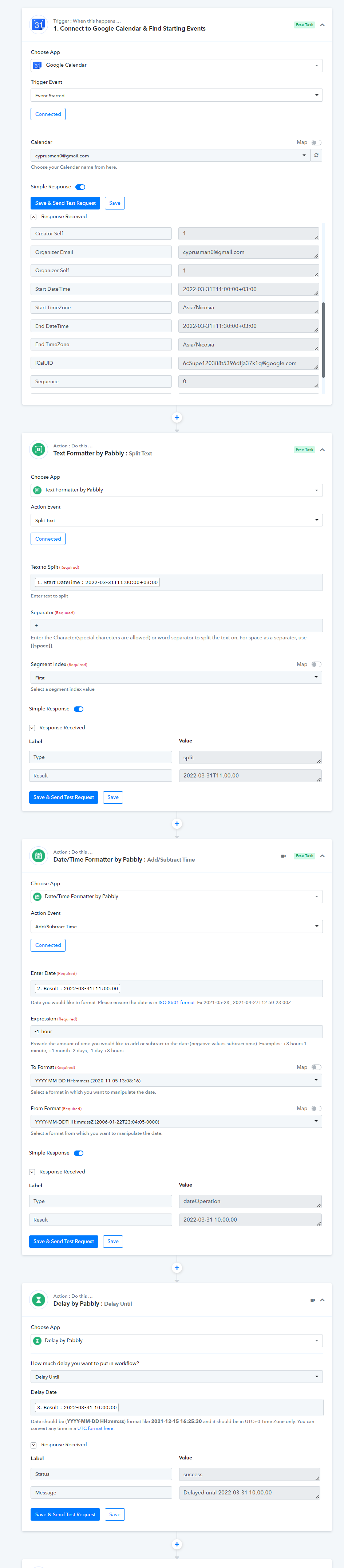Toggle Map switch for Calendar field
Screen dimensions: 344x1568
point(316,142)
